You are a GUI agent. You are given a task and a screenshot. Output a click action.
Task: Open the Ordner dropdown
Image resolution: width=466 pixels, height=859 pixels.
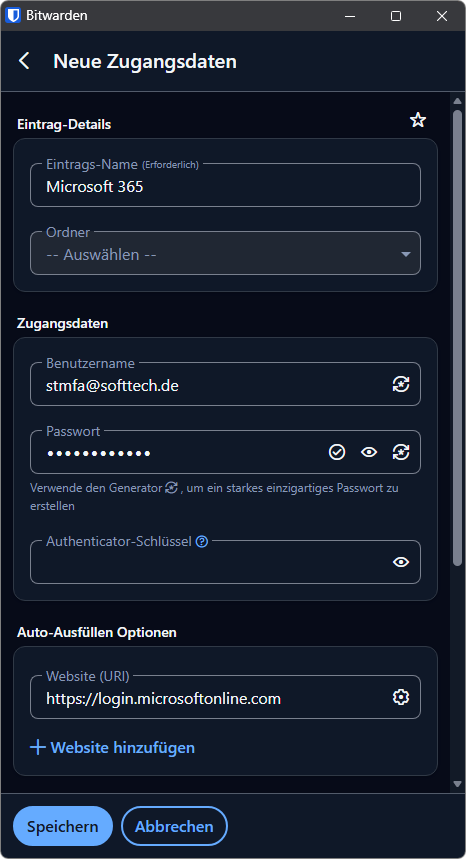(225, 253)
